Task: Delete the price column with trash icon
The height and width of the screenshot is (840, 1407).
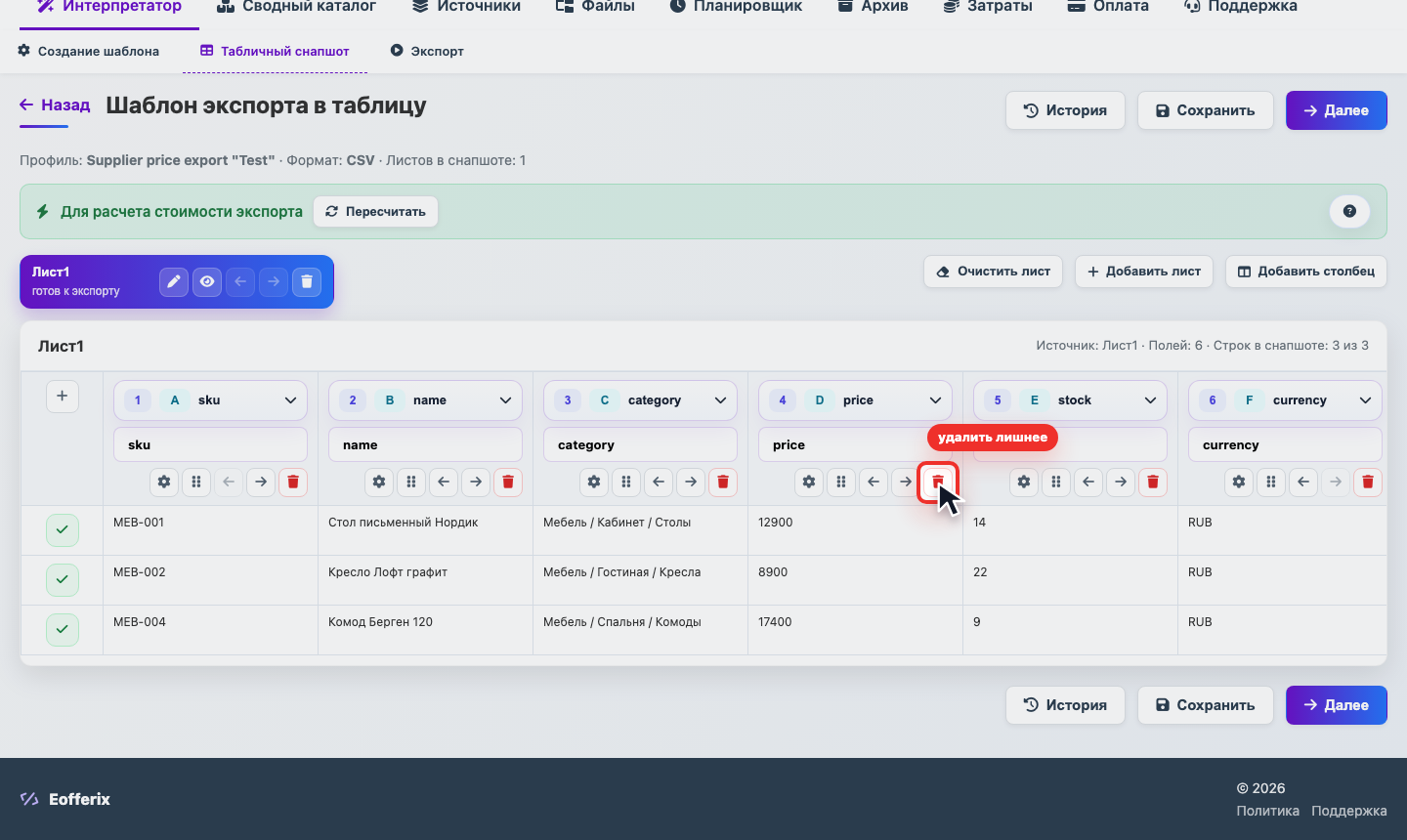Action: pyautogui.click(x=938, y=482)
